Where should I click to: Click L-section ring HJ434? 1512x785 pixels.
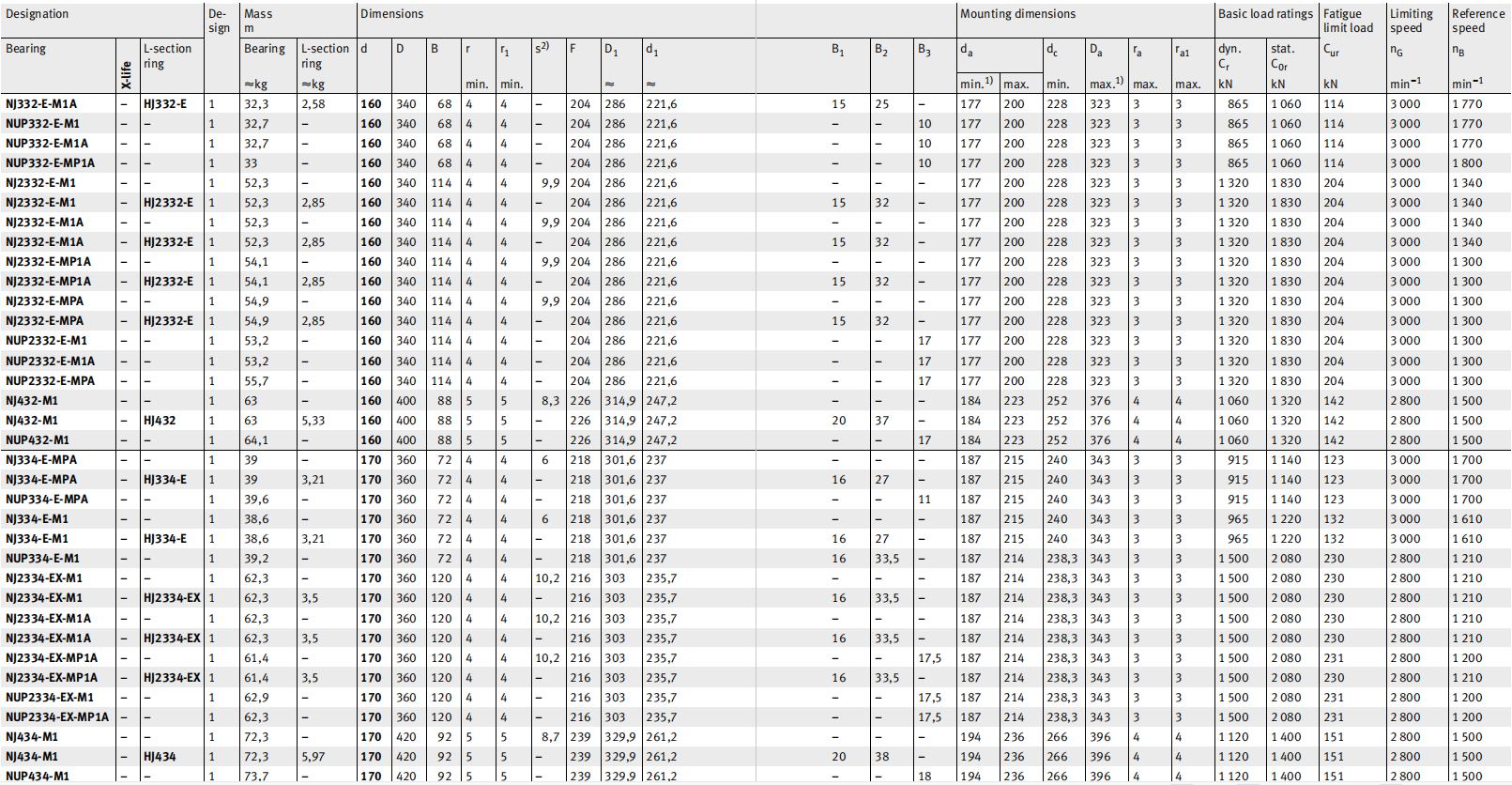(160, 757)
